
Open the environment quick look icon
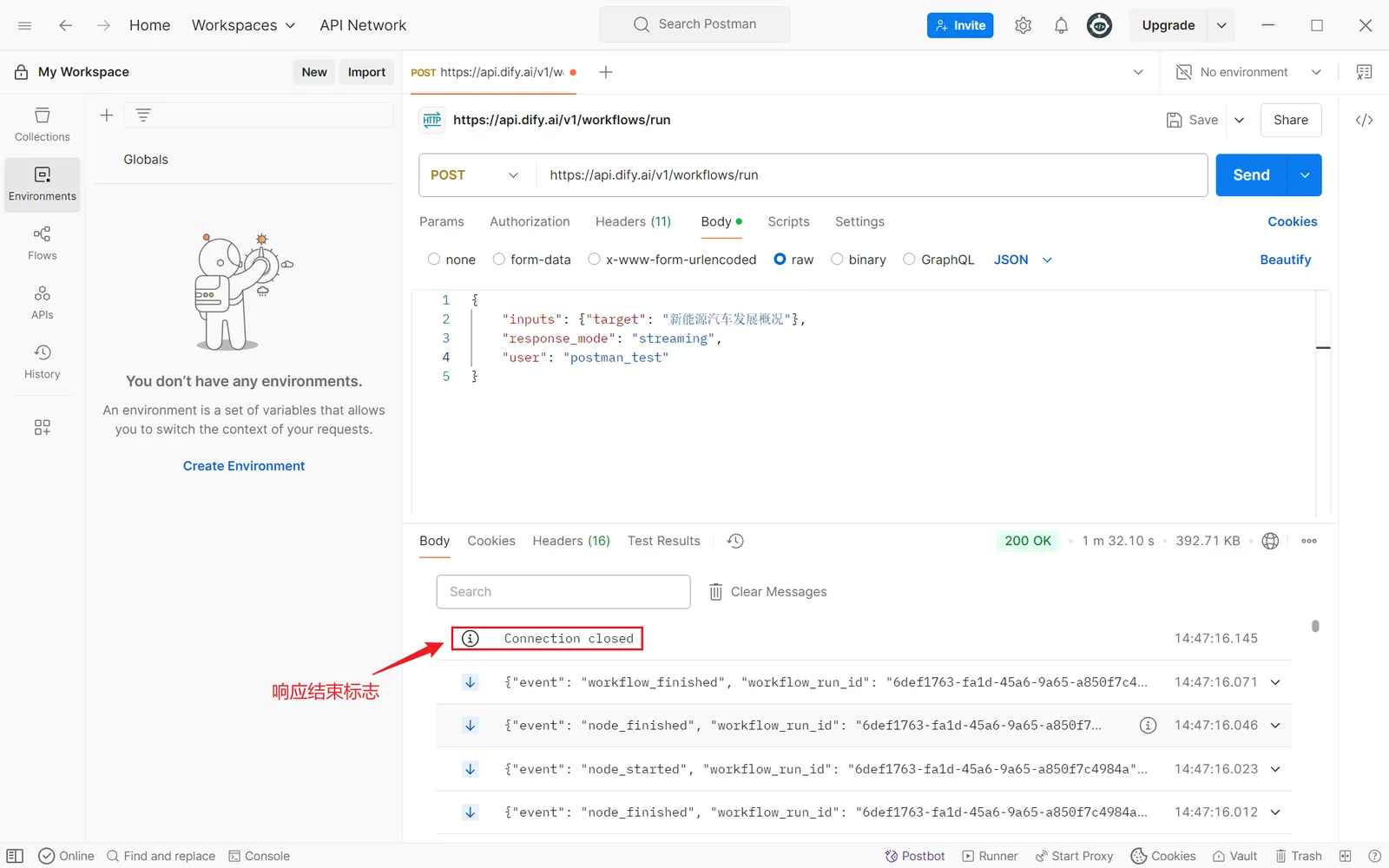tap(1364, 72)
